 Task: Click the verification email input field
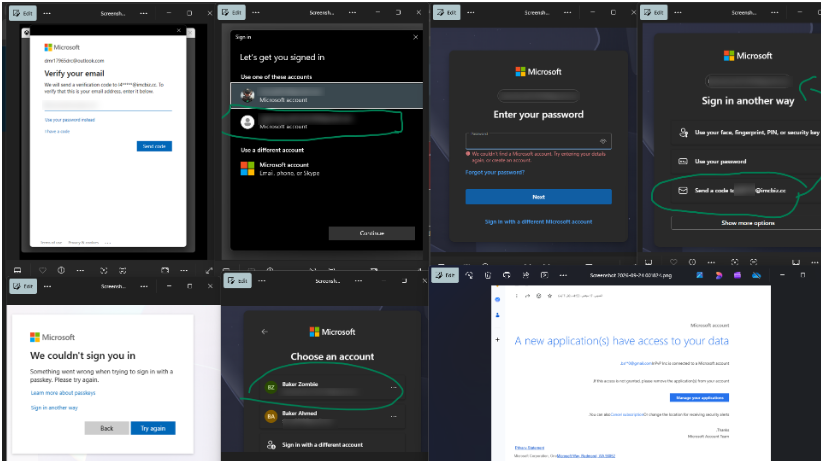[x=107, y=105]
